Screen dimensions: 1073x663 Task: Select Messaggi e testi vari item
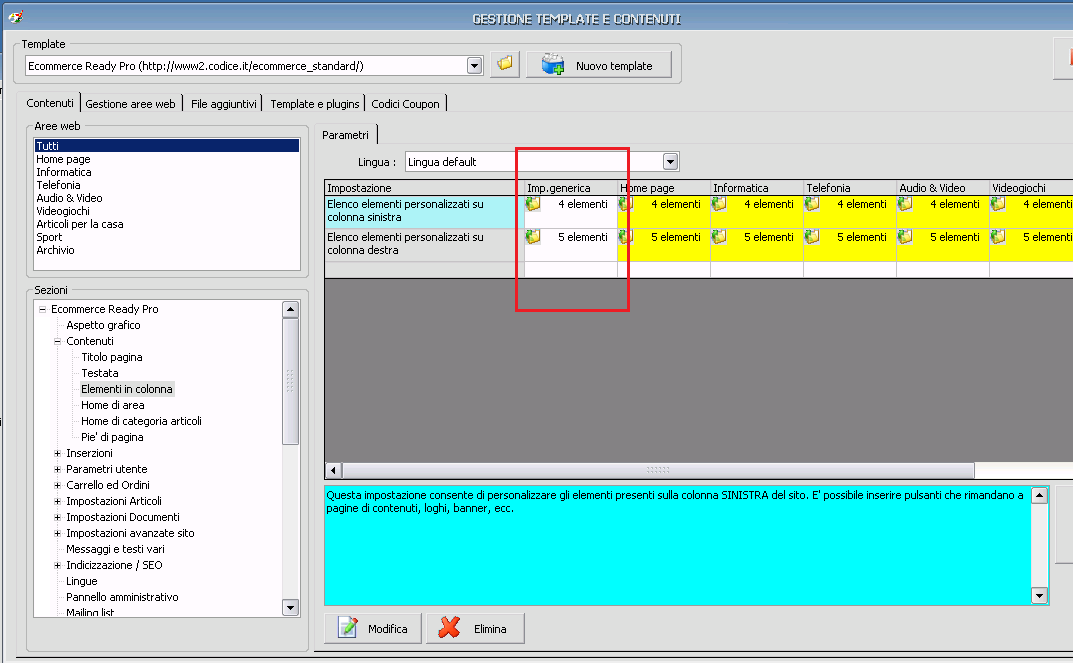[115, 549]
